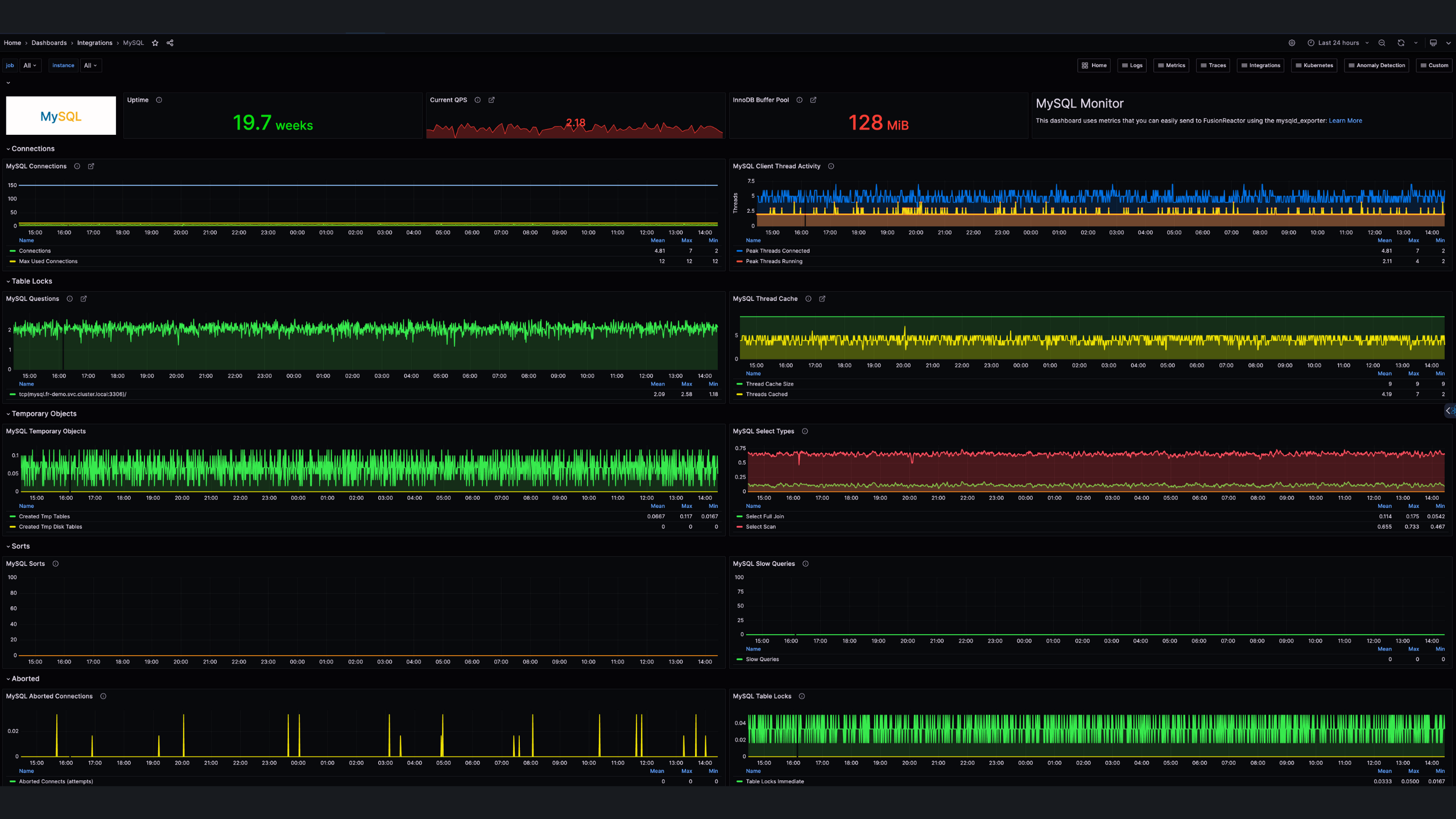1456x819 pixels.
Task: Toggle Created Tmp Tables series visibility
Action: point(44,516)
